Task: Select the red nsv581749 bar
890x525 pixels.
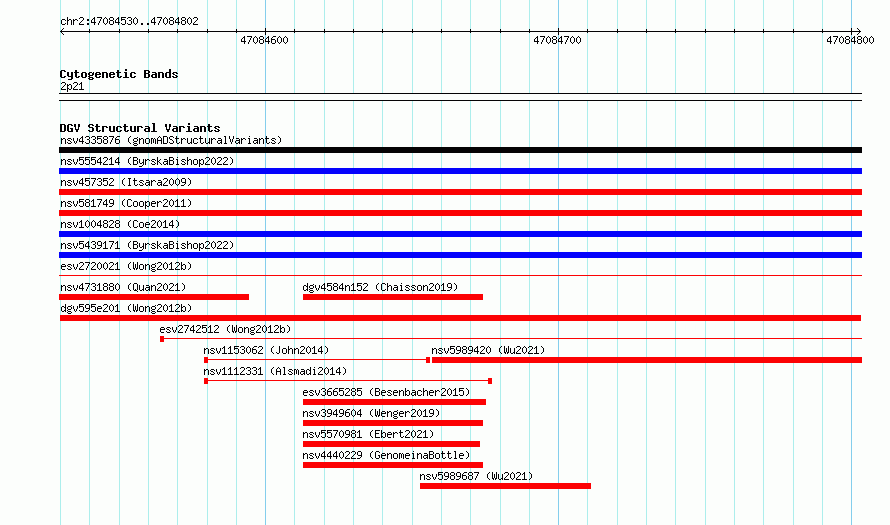Action: 460,213
